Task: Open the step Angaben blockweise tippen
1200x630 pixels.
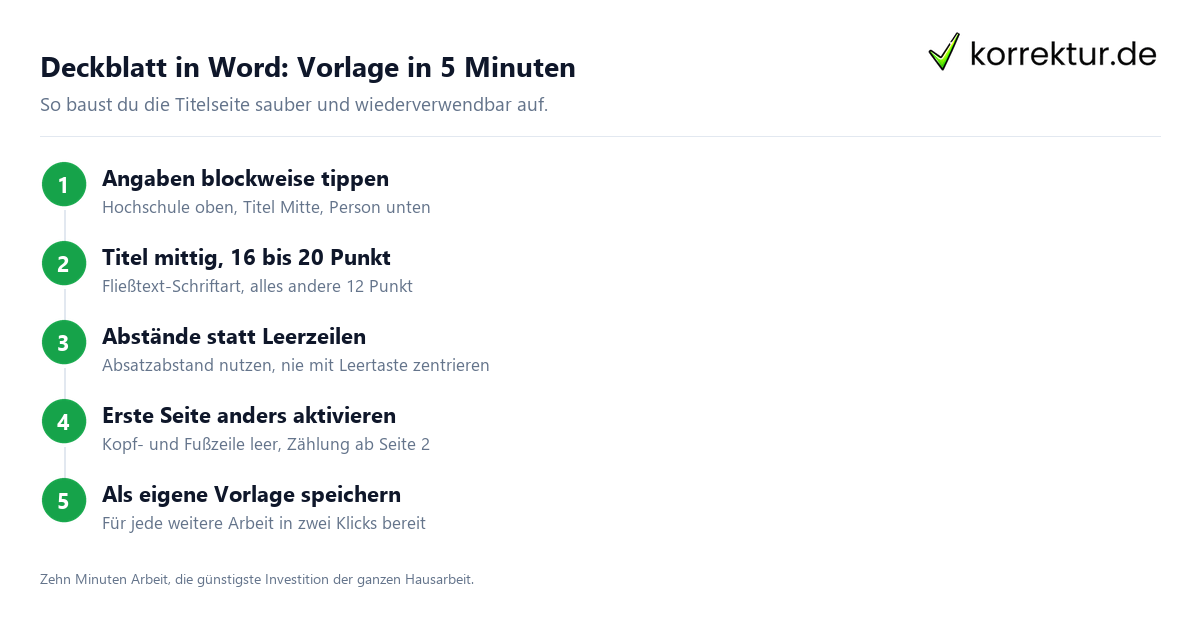Action: coord(245,178)
